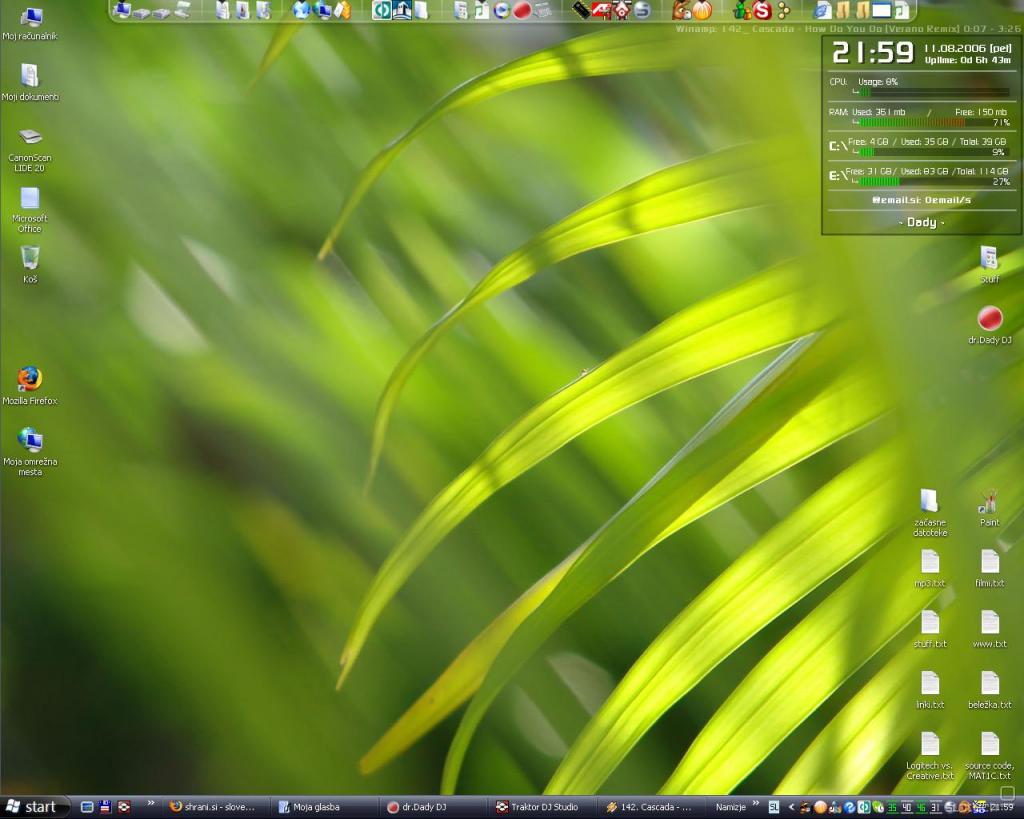Viewport: 1024px width, 819px height.
Task: Click the silver sphere icon in top dock
Action: point(643,10)
